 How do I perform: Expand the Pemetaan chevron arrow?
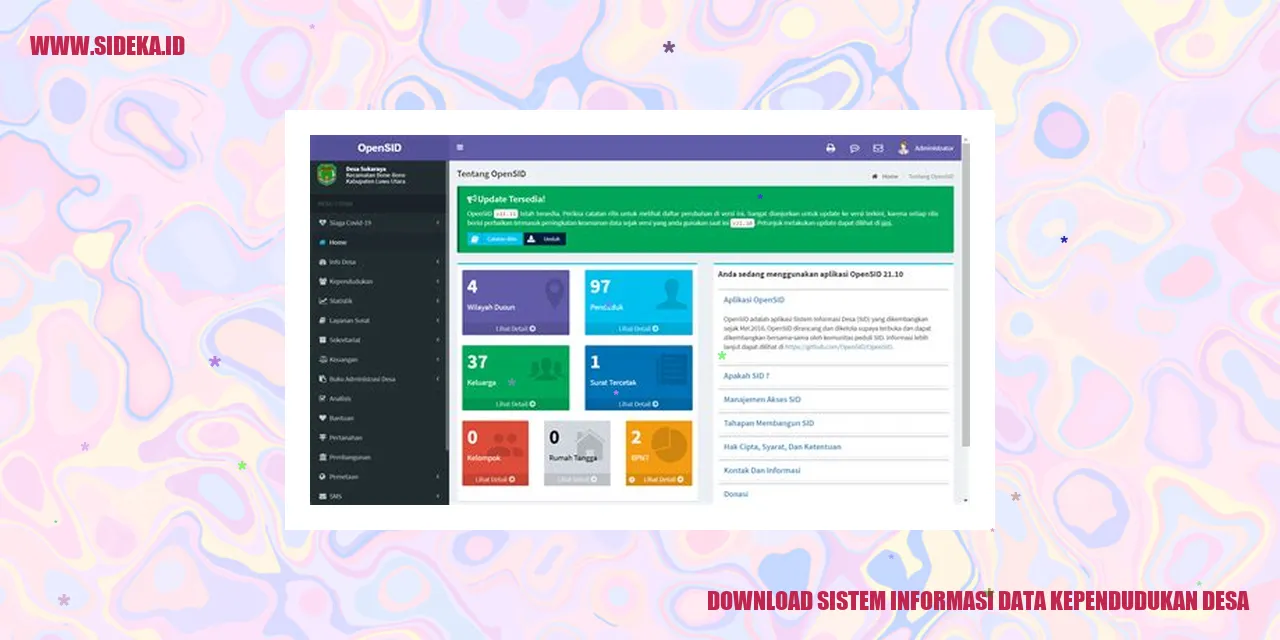coord(438,476)
